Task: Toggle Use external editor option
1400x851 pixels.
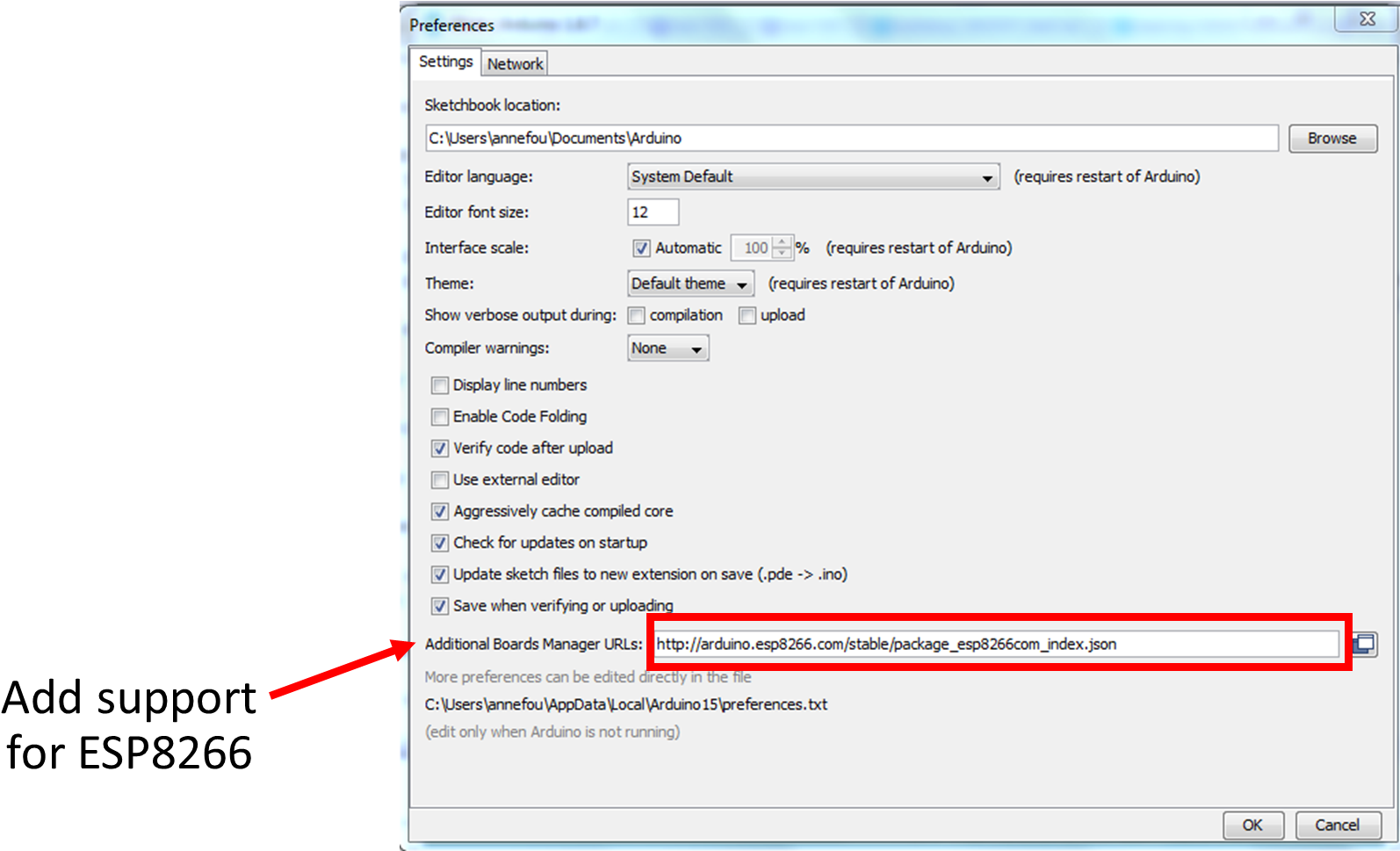Action: pos(440,480)
